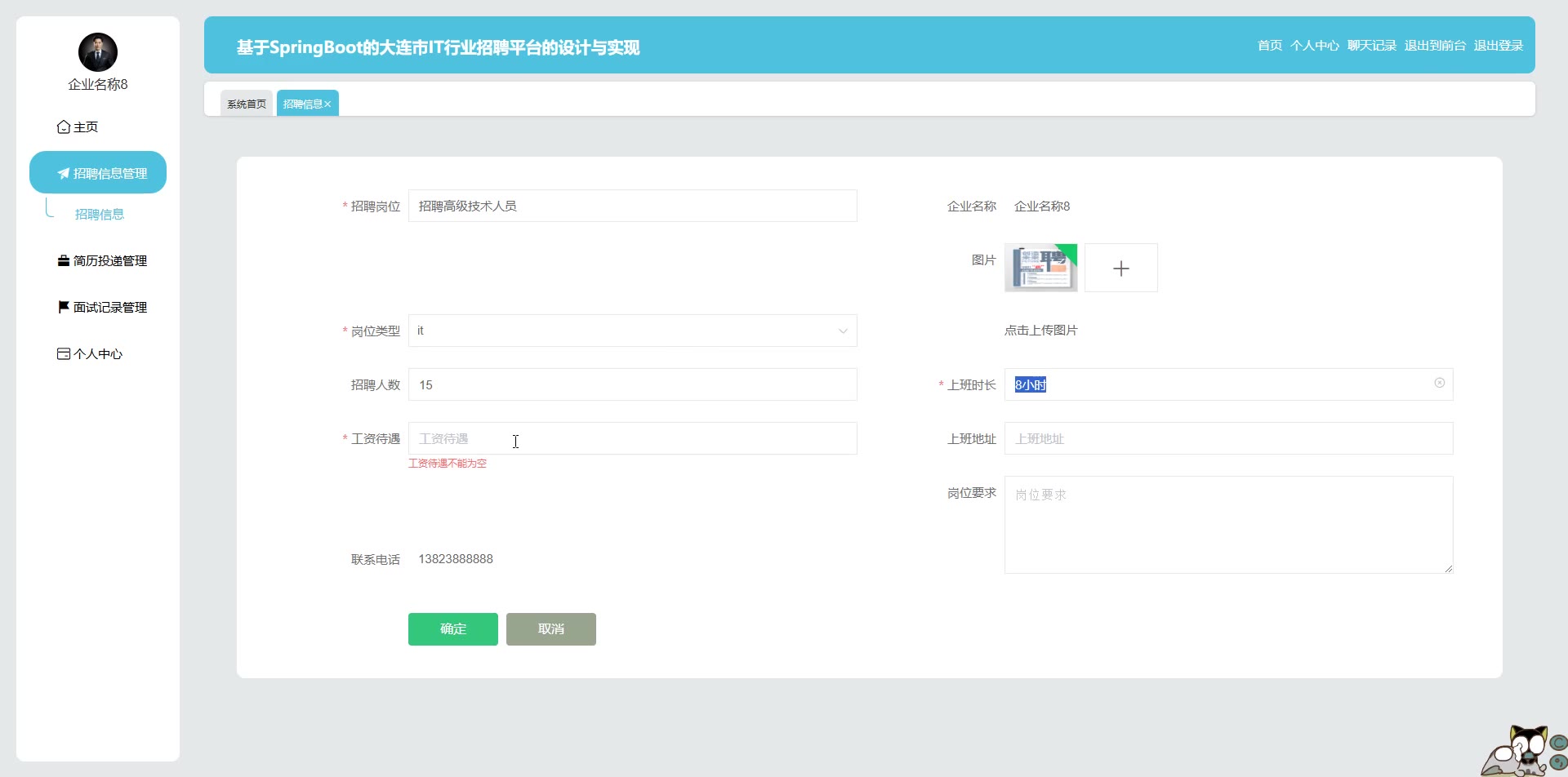Close the 招聘信息 tab with its X
1568x777 pixels.
pos(327,104)
